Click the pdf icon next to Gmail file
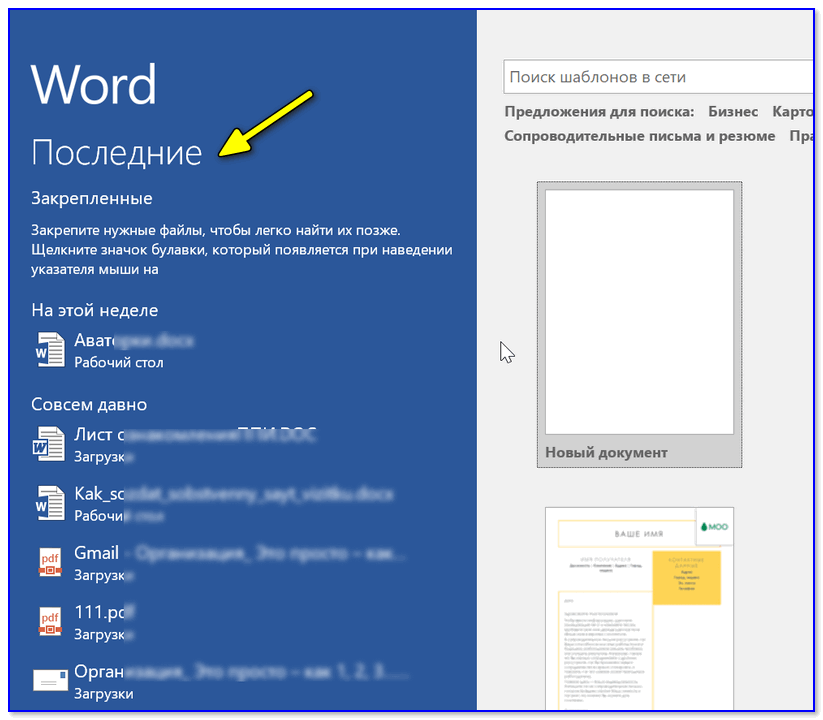 tap(50, 563)
